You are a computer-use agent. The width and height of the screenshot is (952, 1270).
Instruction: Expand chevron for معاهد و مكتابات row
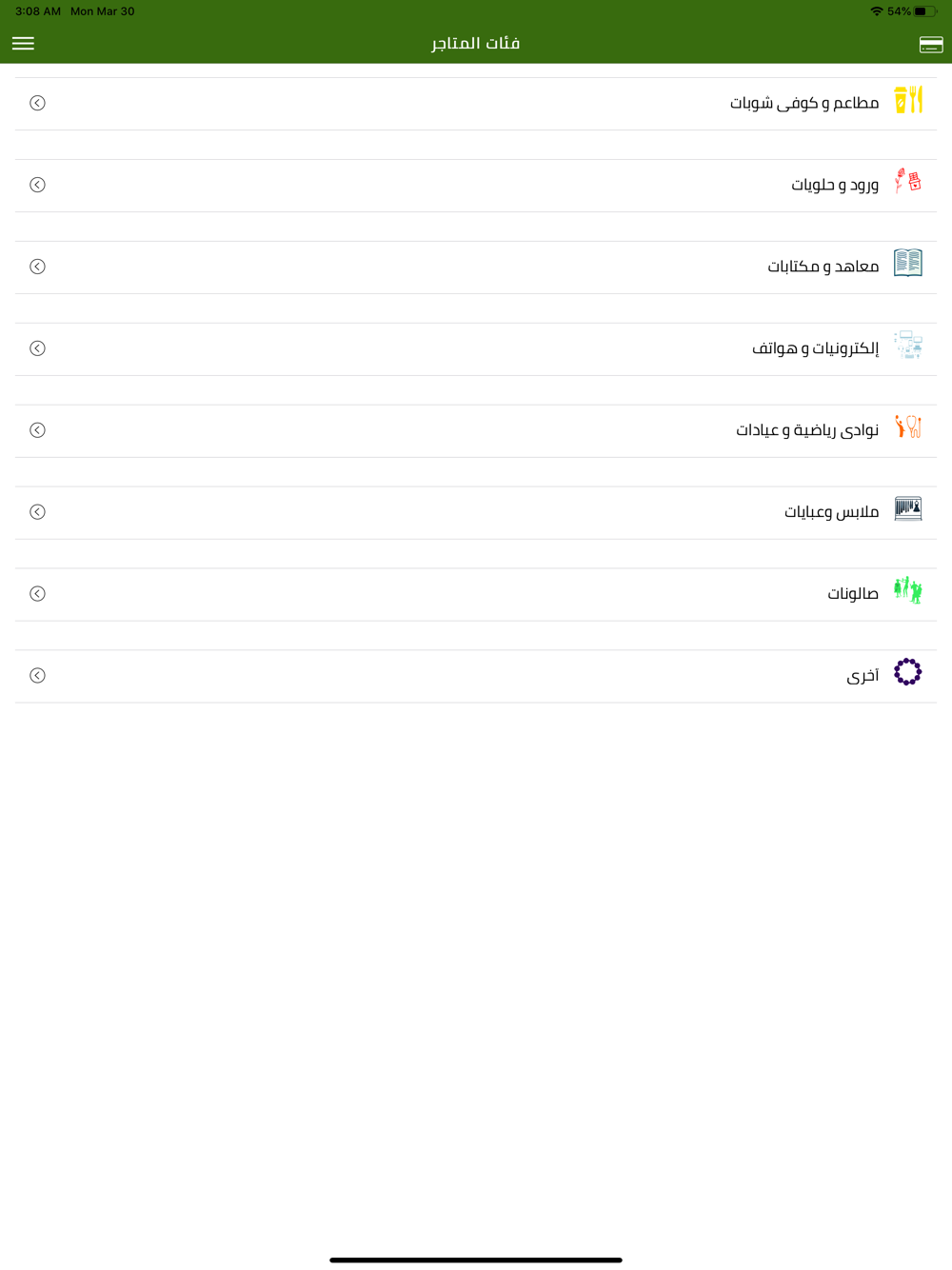point(37,267)
